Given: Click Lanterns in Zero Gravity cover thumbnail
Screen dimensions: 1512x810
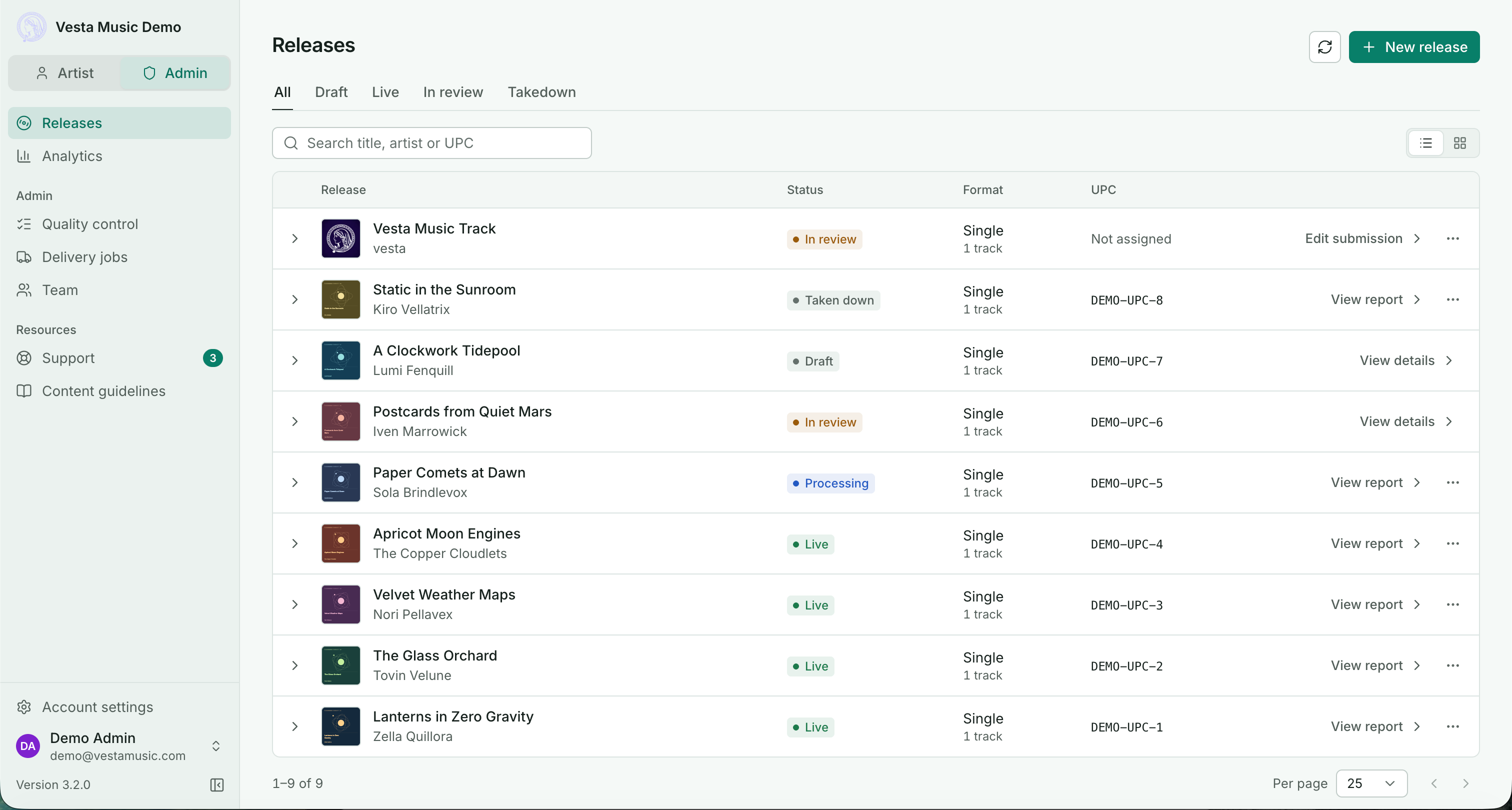Looking at the screenshot, I should point(340,726).
